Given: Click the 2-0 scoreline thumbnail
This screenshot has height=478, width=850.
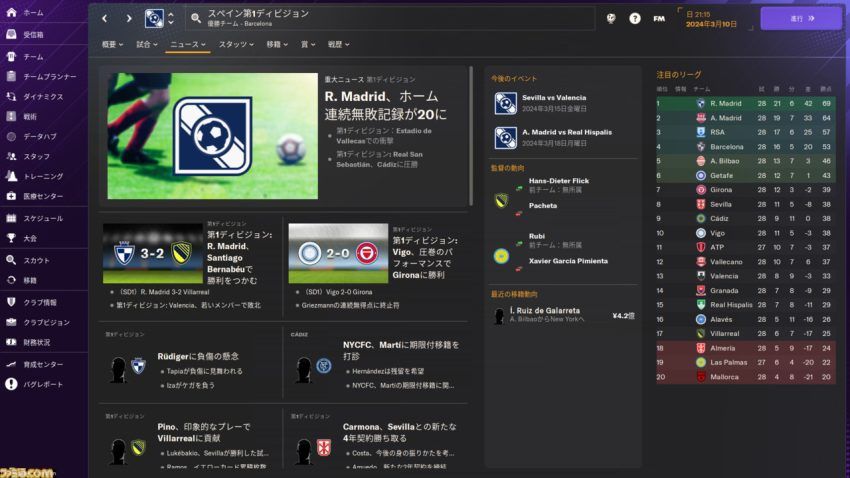Looking at the screenshot, I should (338, 253).
